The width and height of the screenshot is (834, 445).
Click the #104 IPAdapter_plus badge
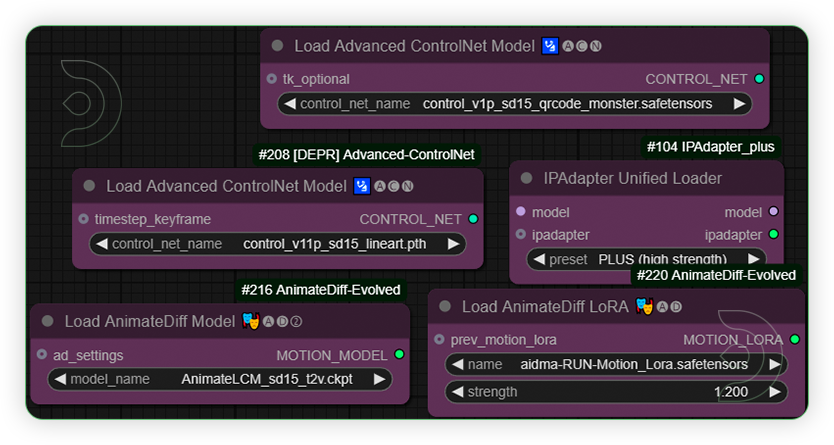(711, 147)
